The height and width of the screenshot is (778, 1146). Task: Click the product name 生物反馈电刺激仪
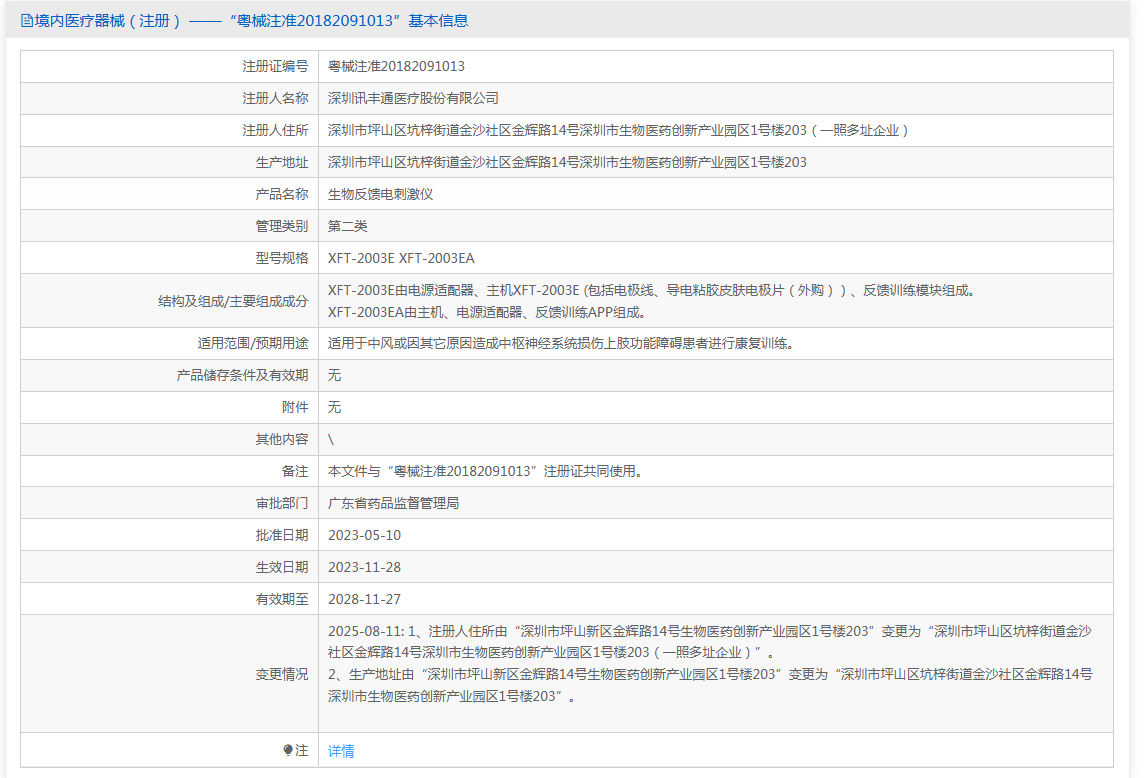(x=380, y=194)
